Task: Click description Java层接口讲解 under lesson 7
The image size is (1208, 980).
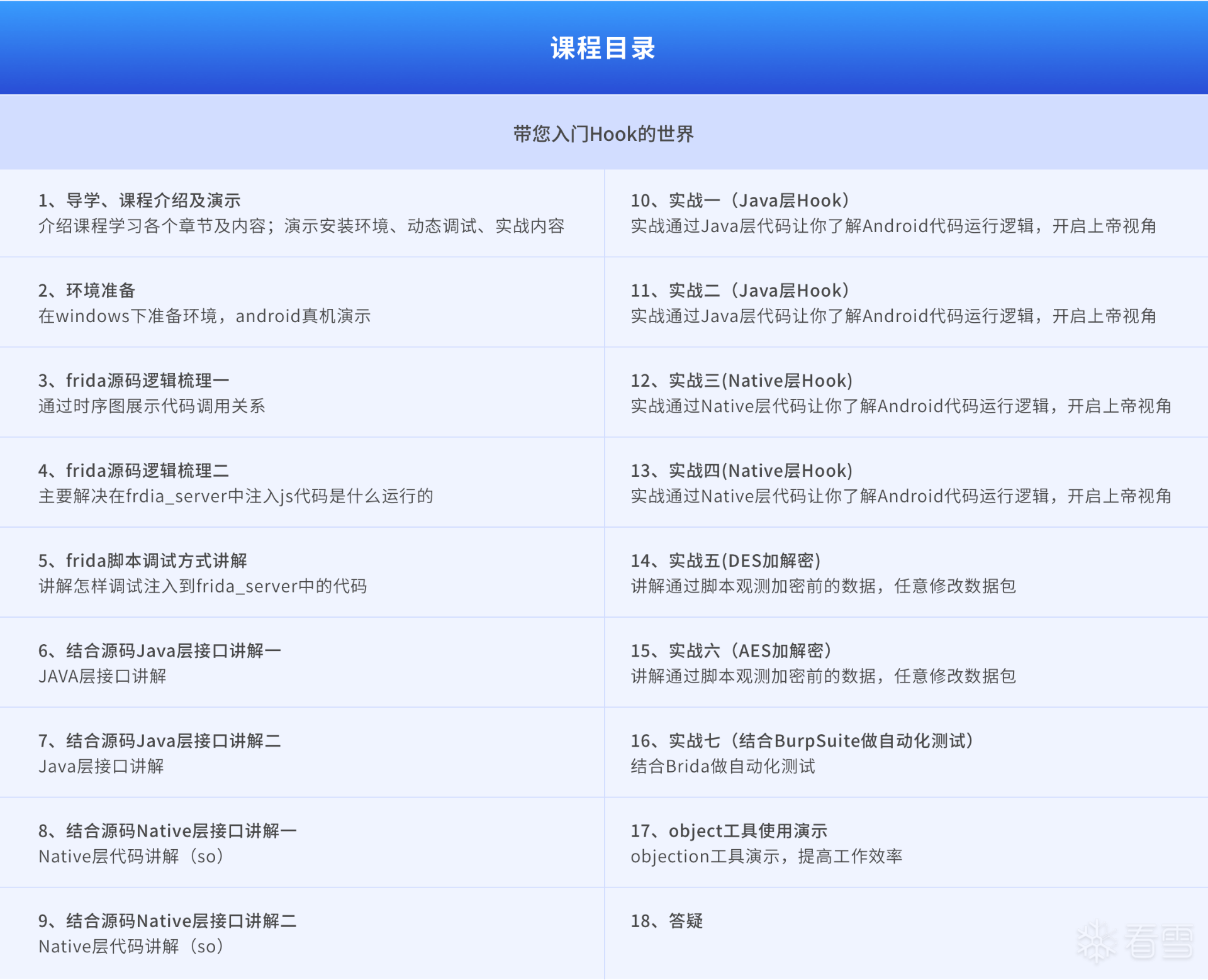Action: coord(101,766)
